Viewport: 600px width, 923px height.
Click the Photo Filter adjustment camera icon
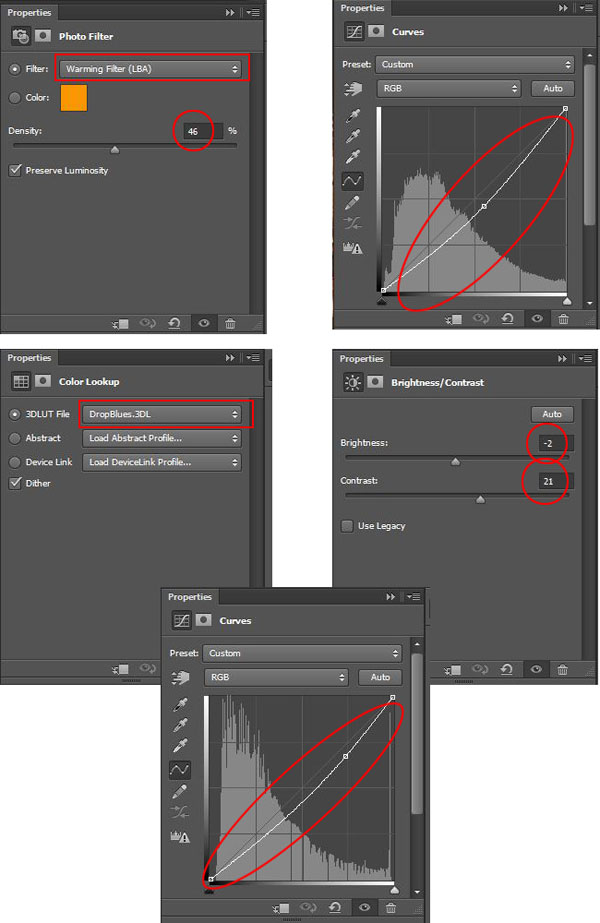(21, 36)
